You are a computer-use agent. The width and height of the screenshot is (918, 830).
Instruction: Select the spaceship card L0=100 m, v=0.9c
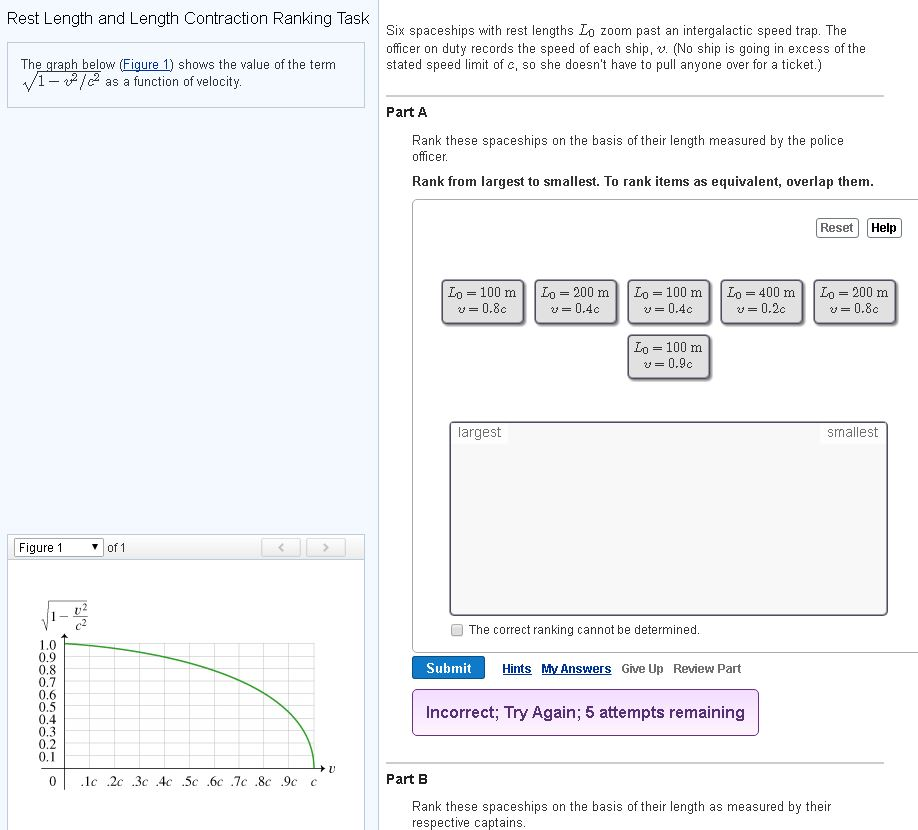click(668, 357)
